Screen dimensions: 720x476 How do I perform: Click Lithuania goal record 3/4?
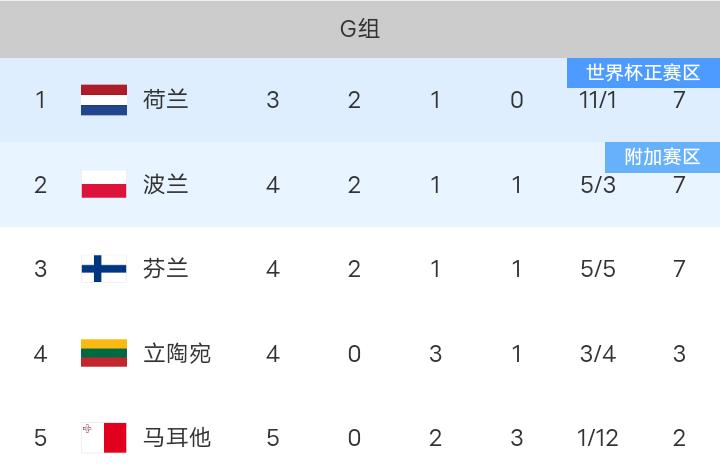point(597,354)
